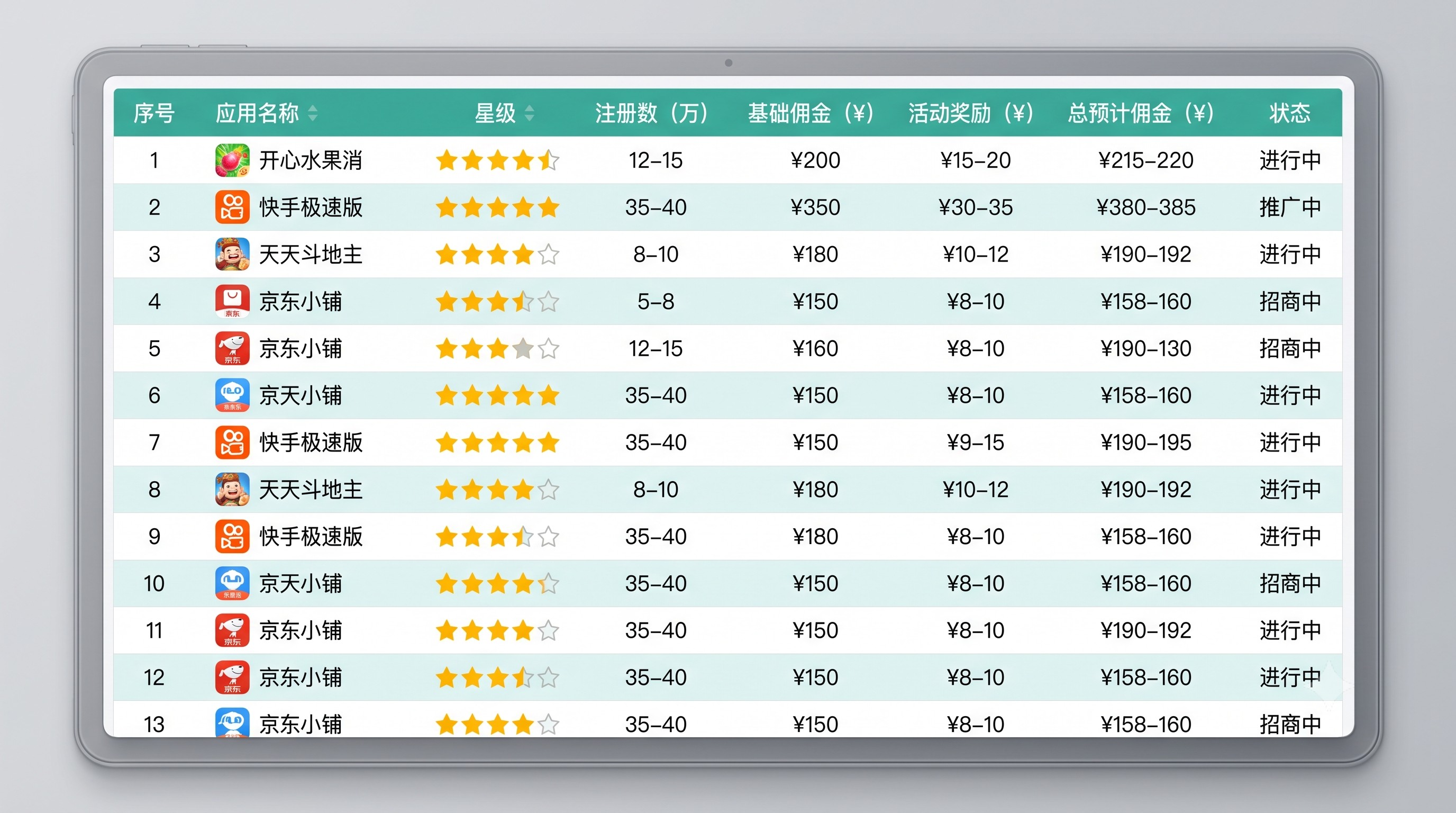
Task: Click the star rating in row 12
Action: click(x=497, y=677)
